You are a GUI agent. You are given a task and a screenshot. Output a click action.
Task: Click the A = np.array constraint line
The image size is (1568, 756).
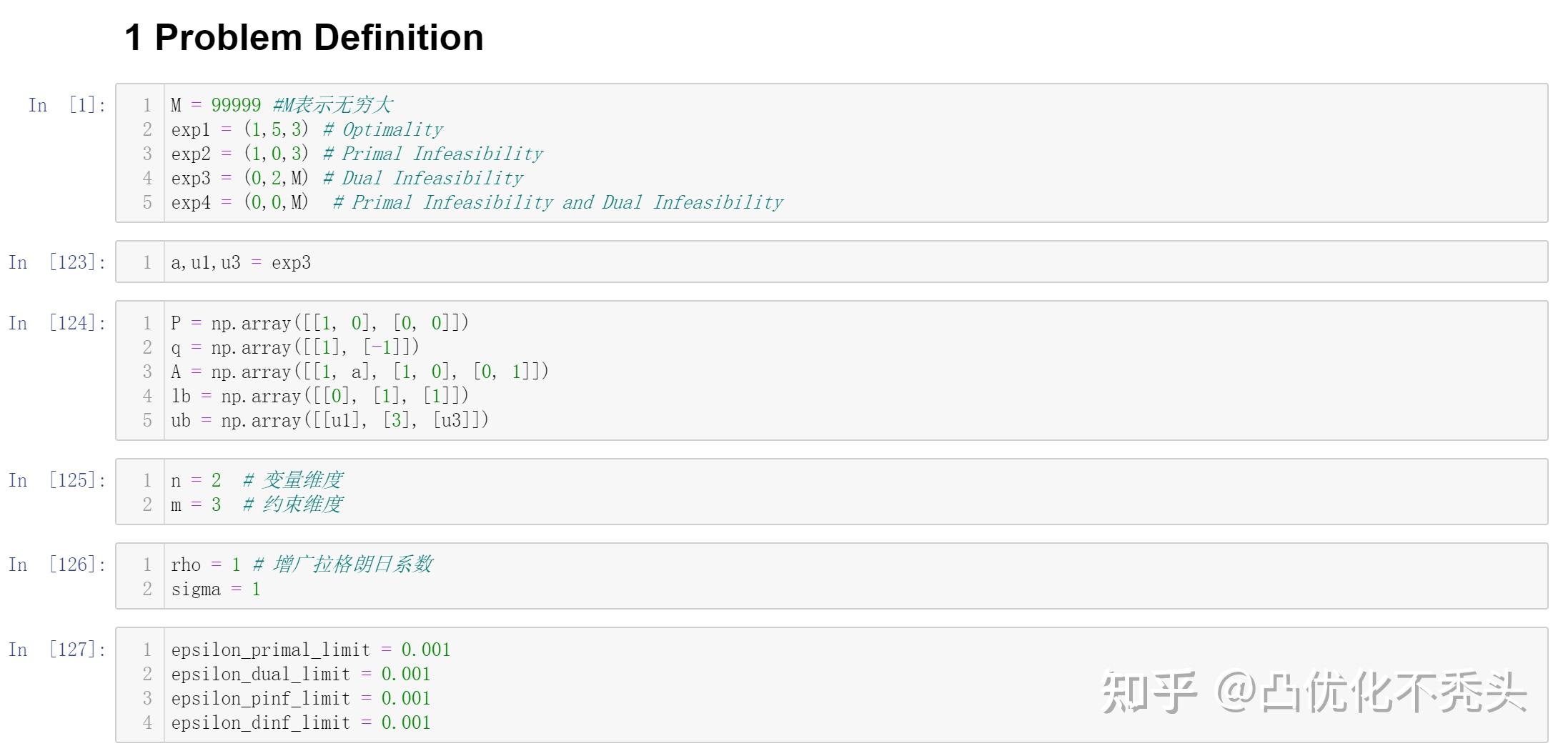tap(359, 372)
